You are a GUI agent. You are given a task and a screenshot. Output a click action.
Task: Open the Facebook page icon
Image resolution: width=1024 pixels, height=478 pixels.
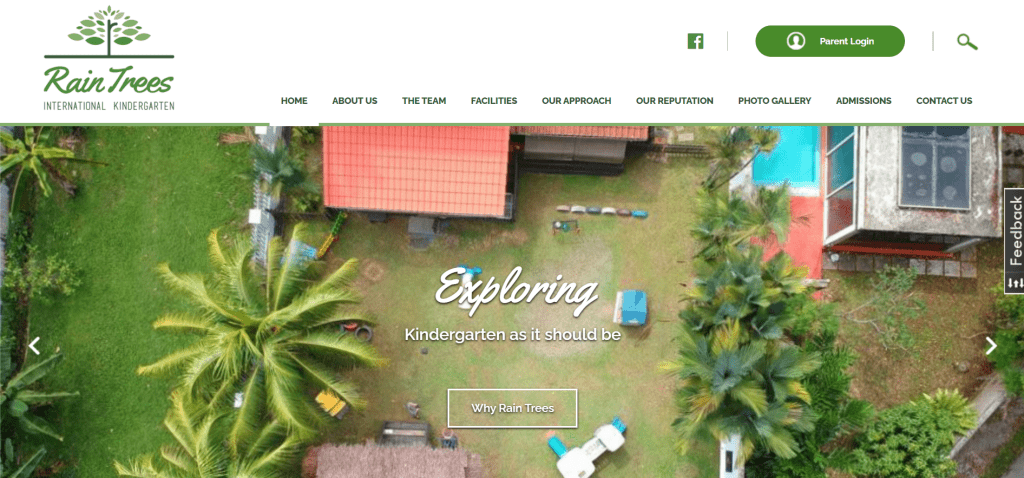click(696, 41)
